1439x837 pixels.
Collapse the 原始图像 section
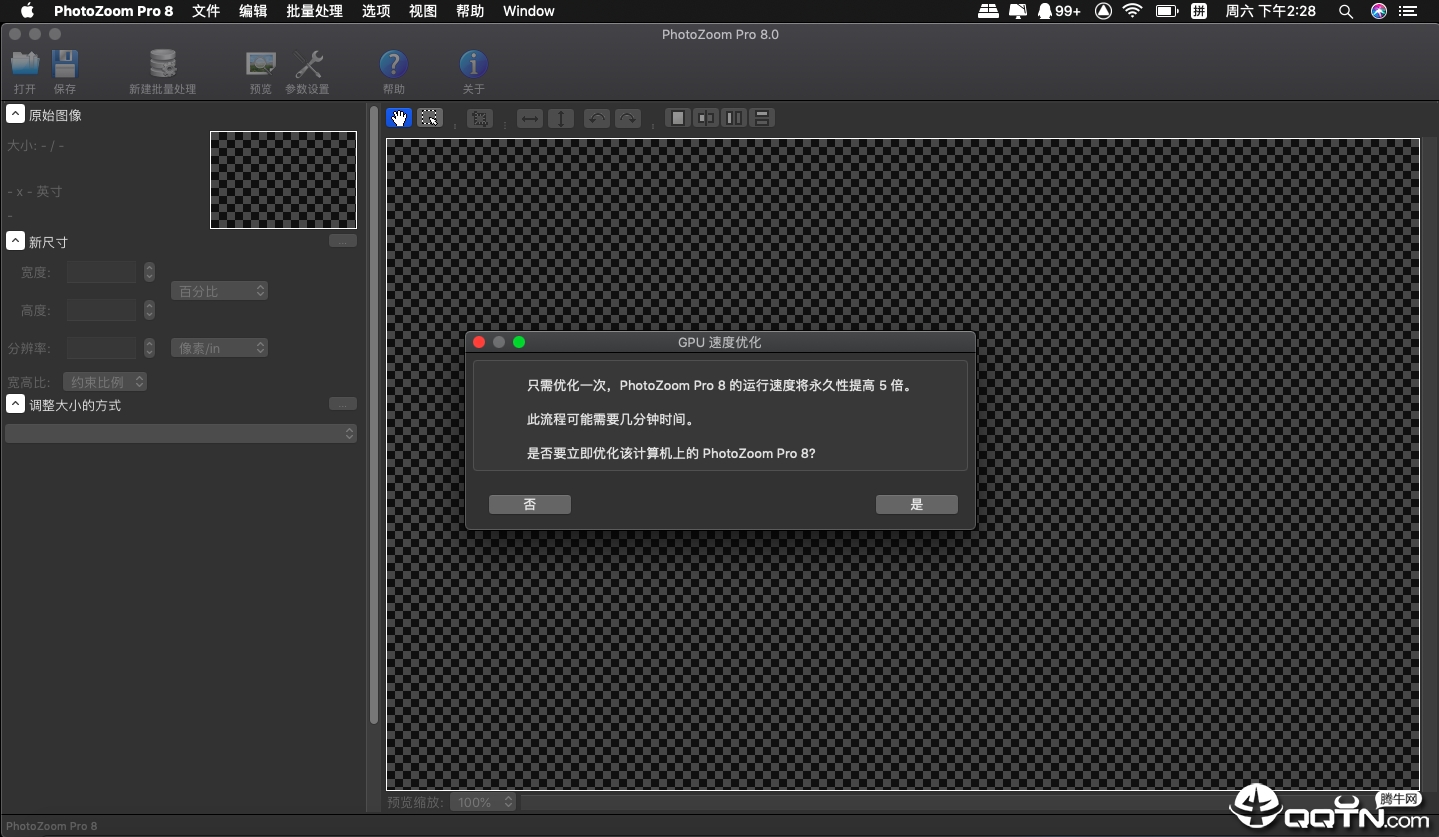tap(15, 114)
